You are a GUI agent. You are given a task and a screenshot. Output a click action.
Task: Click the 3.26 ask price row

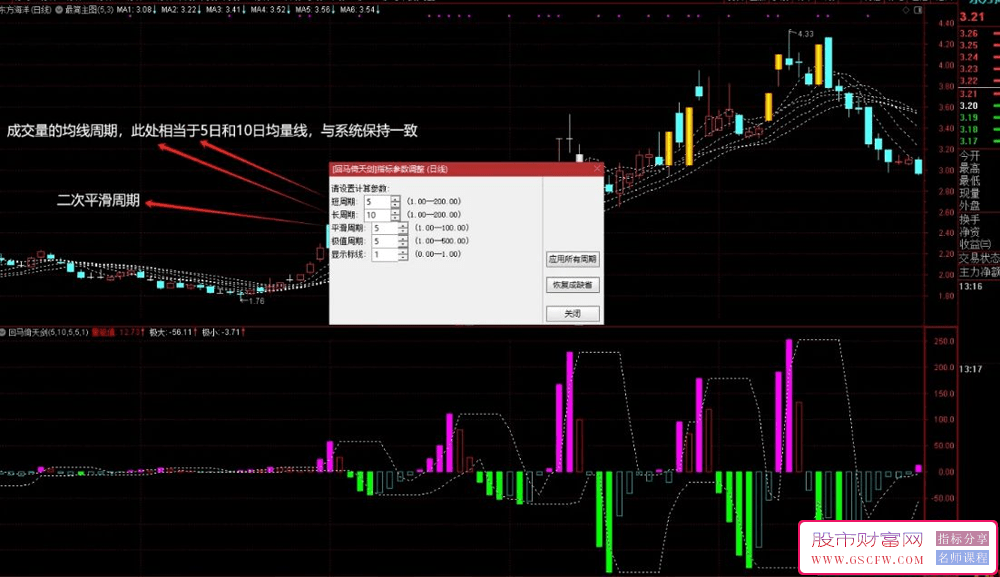coord(969,34)
